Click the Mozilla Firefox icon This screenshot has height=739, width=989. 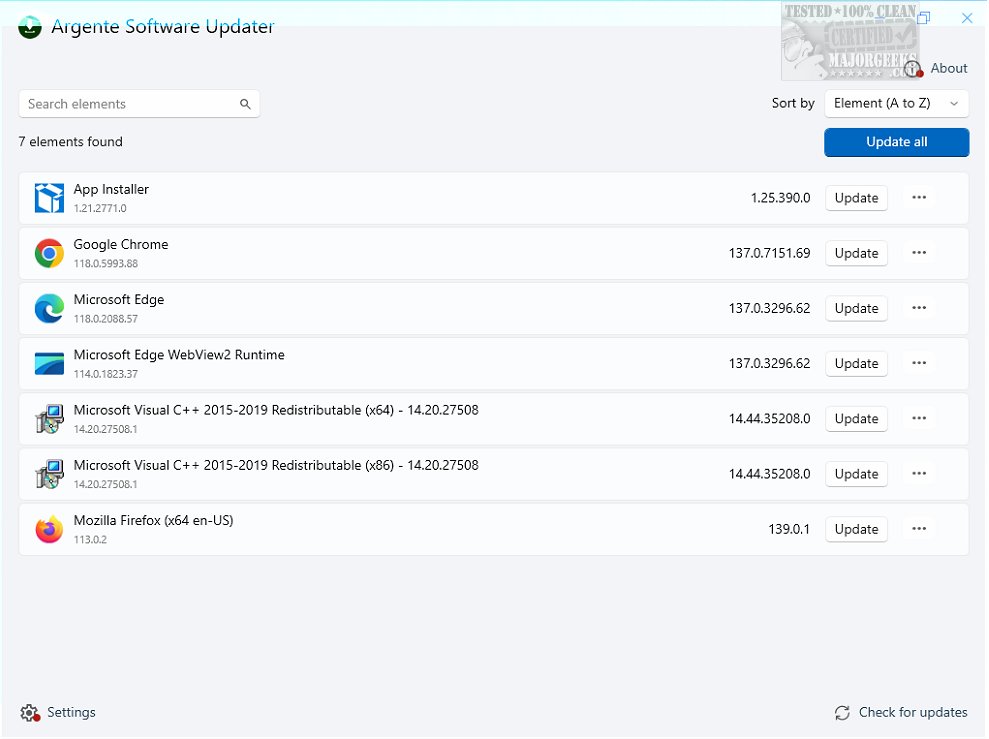coord(49,530)
